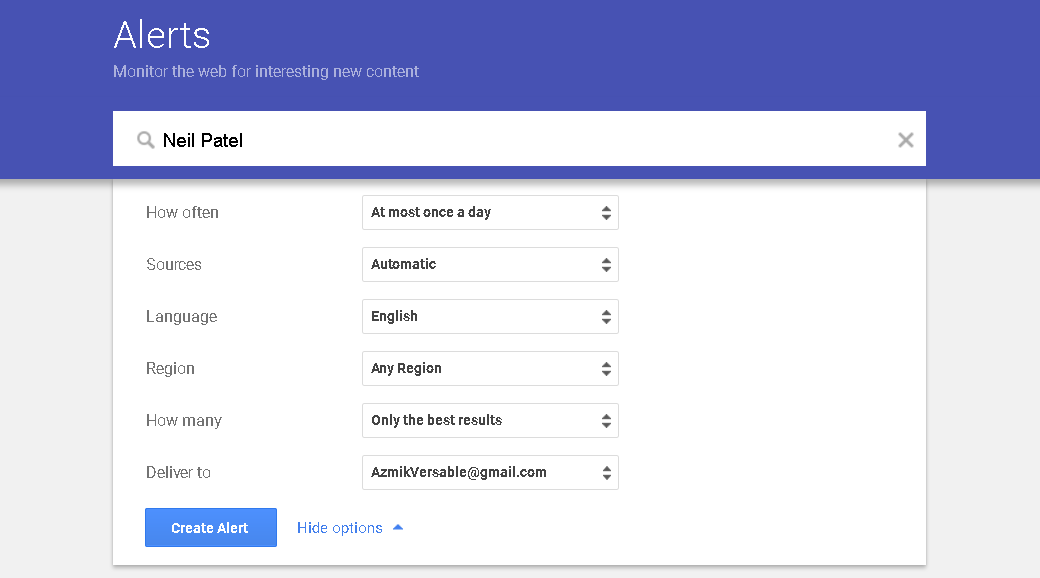
Task: Click the Alerts page title
Action: pos(162,35)
